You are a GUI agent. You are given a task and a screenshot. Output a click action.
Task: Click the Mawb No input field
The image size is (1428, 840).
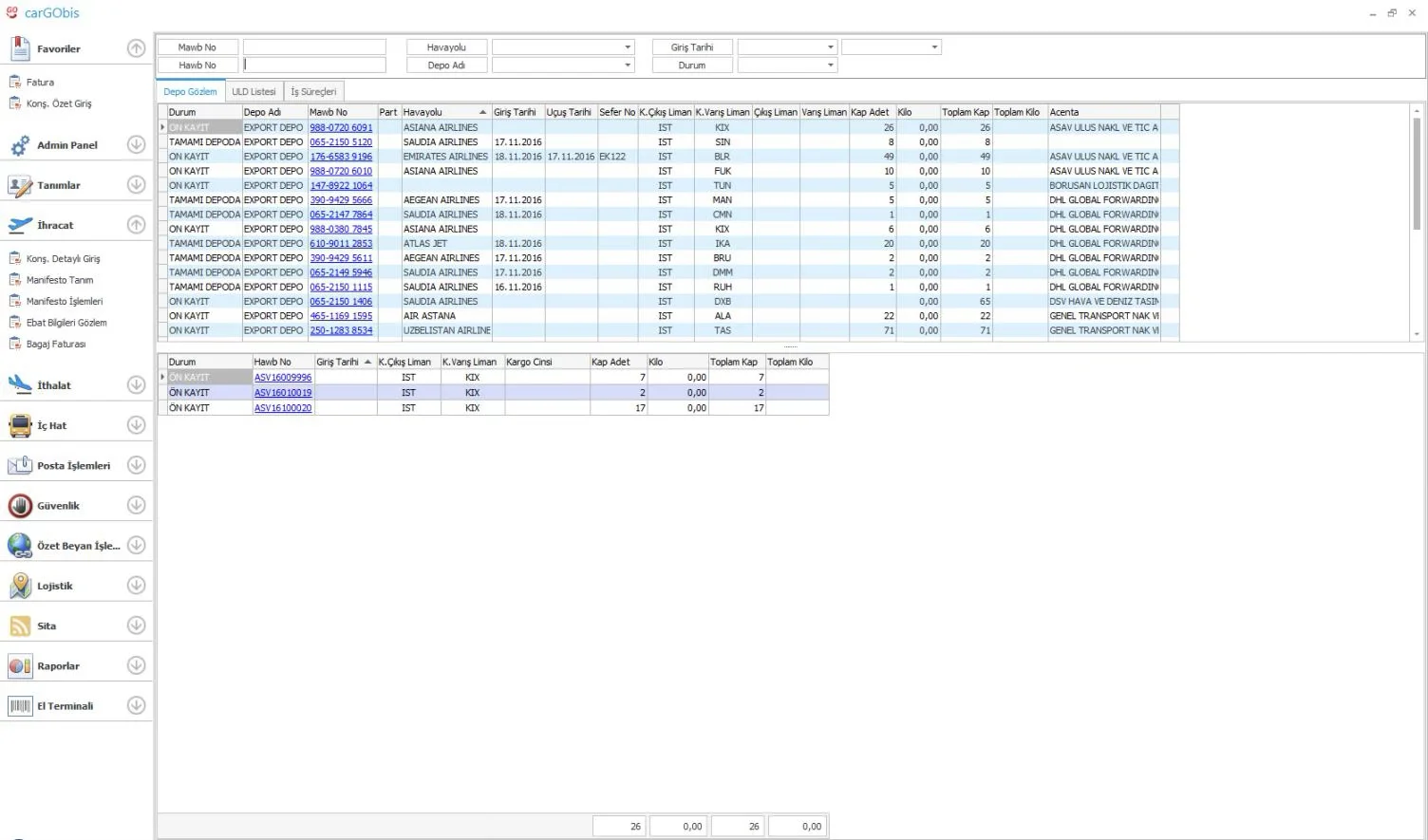click(314, 47)
